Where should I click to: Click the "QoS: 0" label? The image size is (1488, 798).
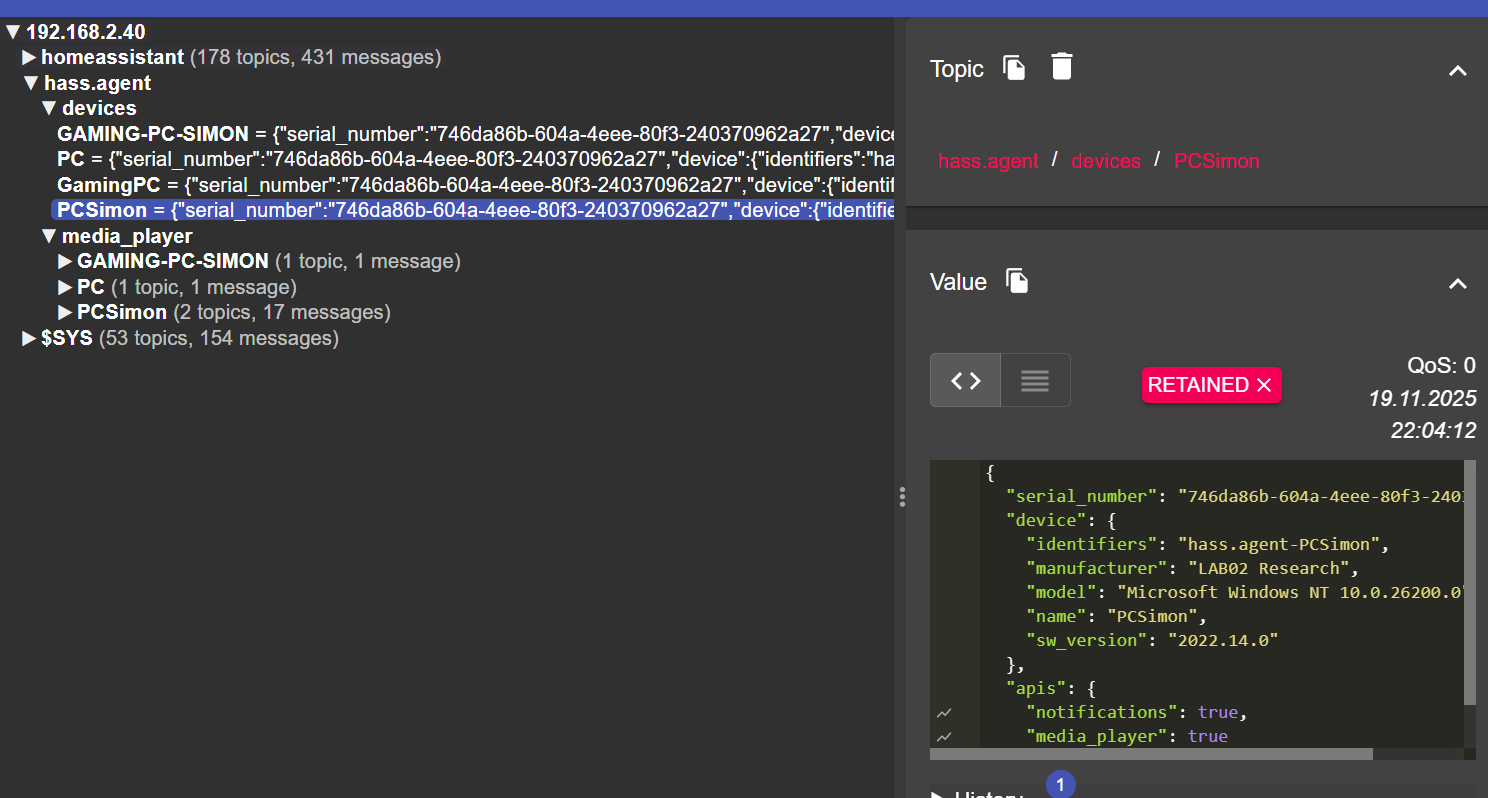pyautogui.click(x=1441, y=365)
